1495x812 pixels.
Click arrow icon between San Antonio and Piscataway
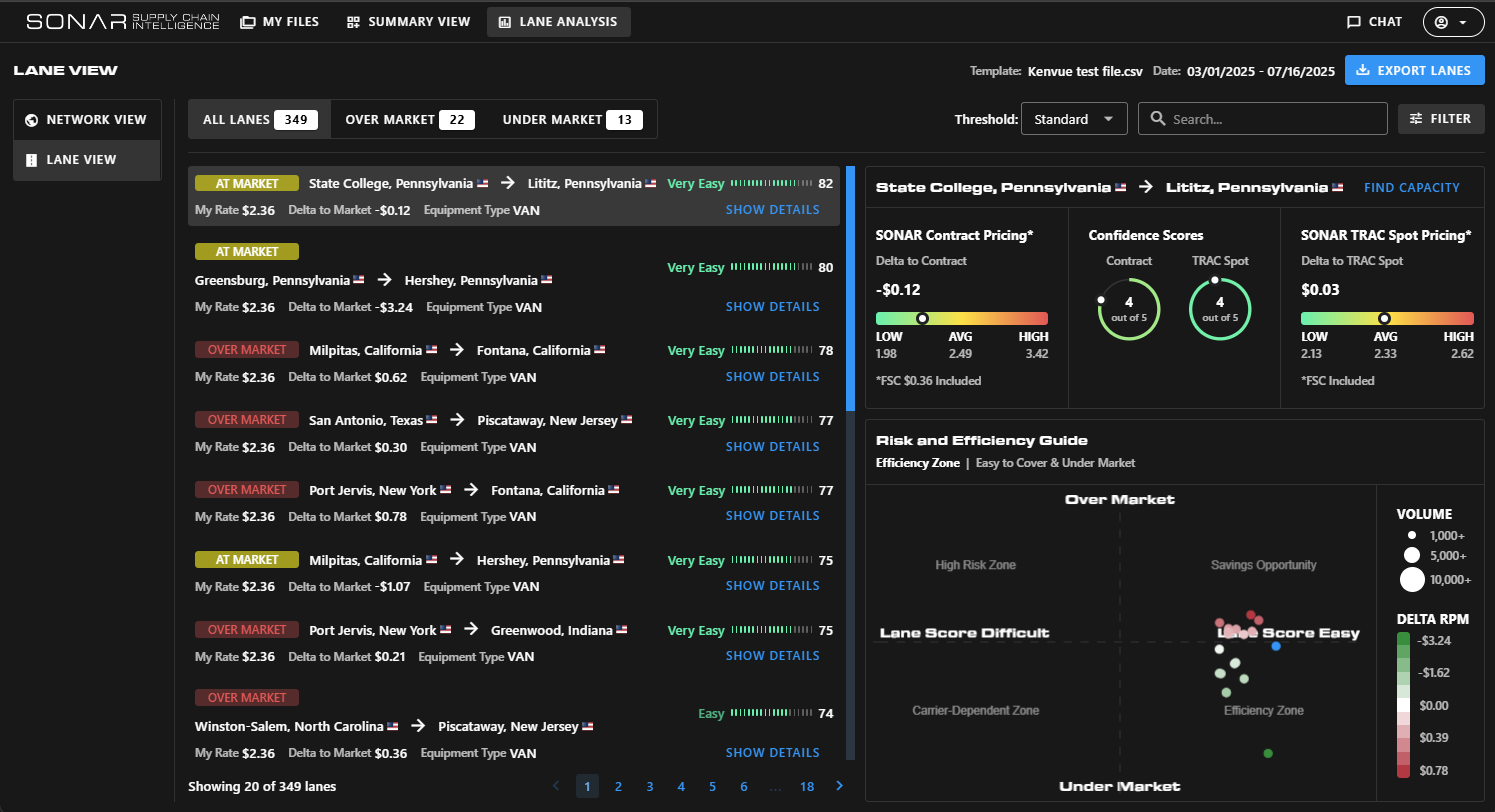(457, 420)
